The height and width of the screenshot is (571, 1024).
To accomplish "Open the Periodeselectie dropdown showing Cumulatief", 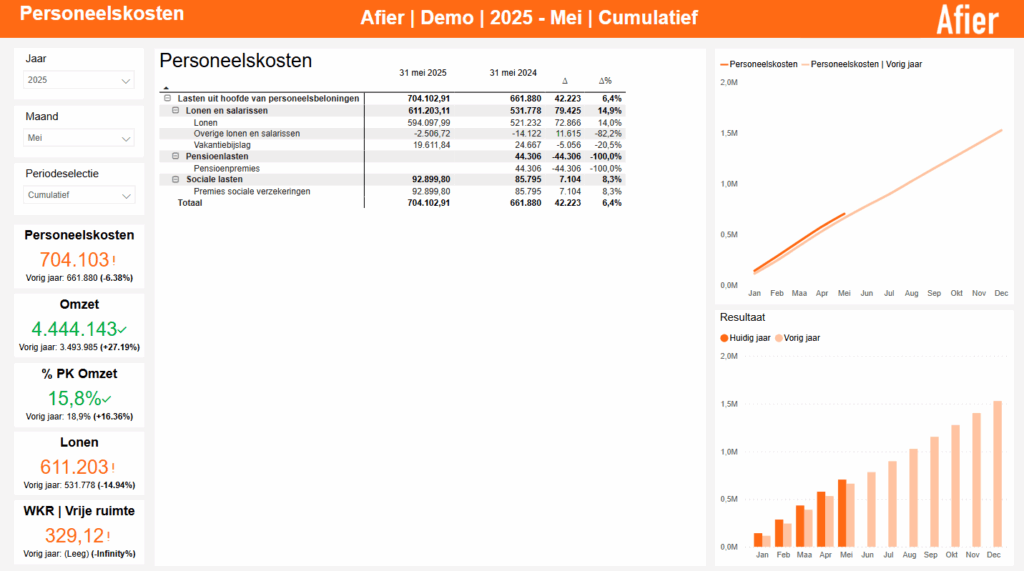I will [x=79, y=195].
